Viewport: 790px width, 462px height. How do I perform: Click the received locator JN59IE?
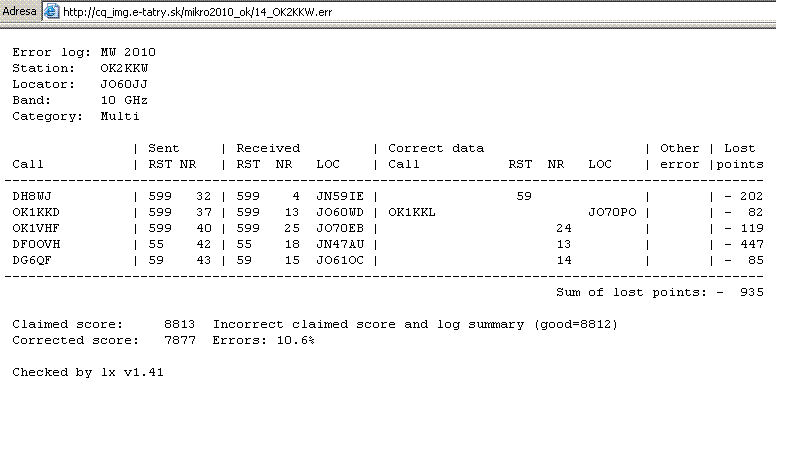coord(340,197)
